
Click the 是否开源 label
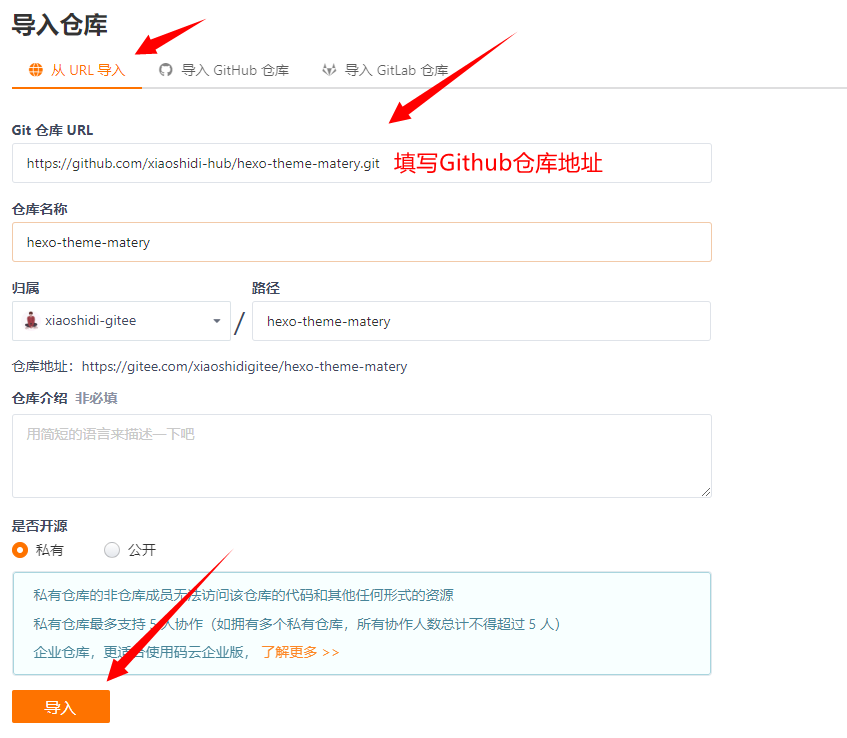coord(39,526)
